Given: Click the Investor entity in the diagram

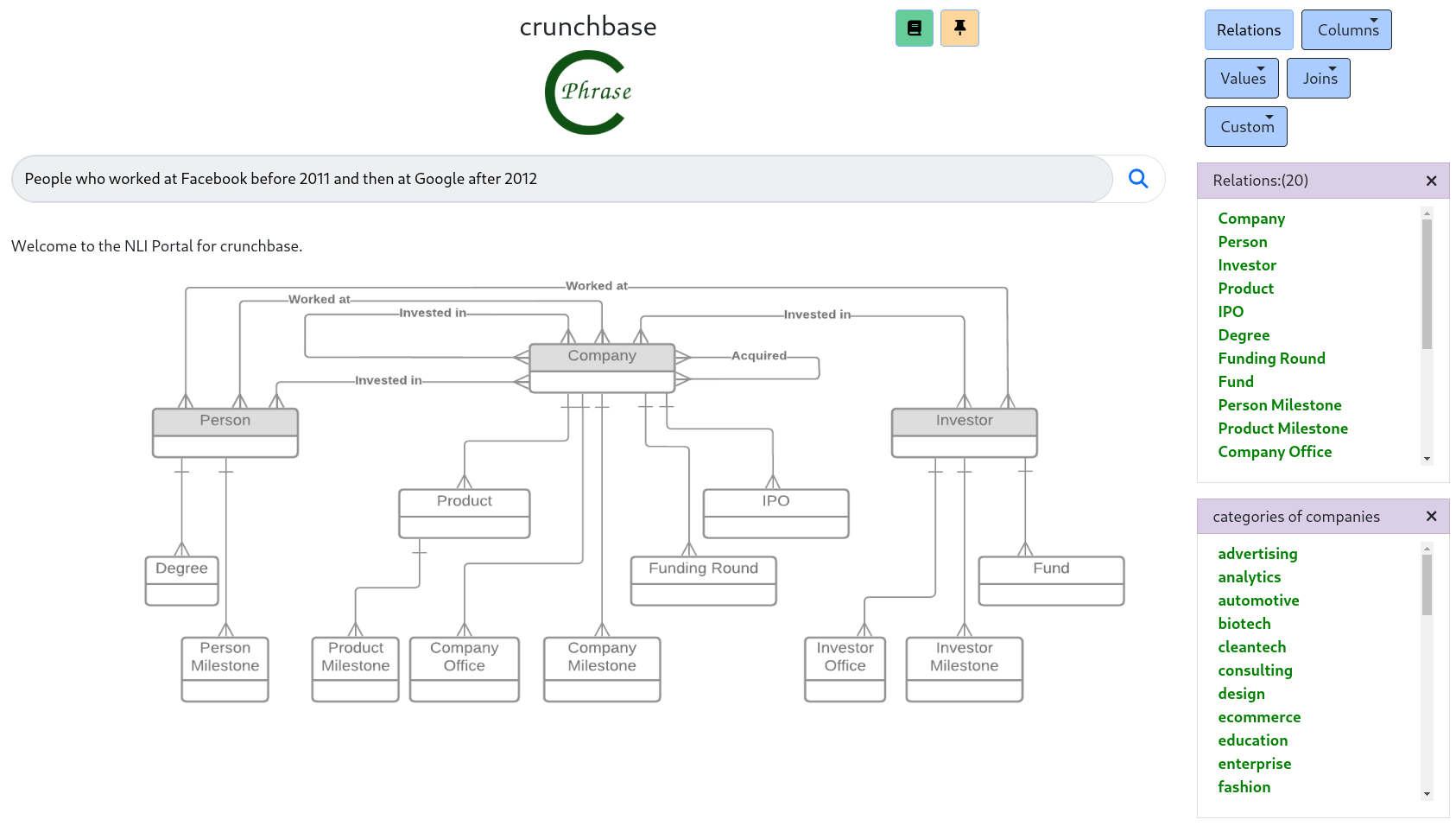Looking at the screenshot, I should (964, 420).
